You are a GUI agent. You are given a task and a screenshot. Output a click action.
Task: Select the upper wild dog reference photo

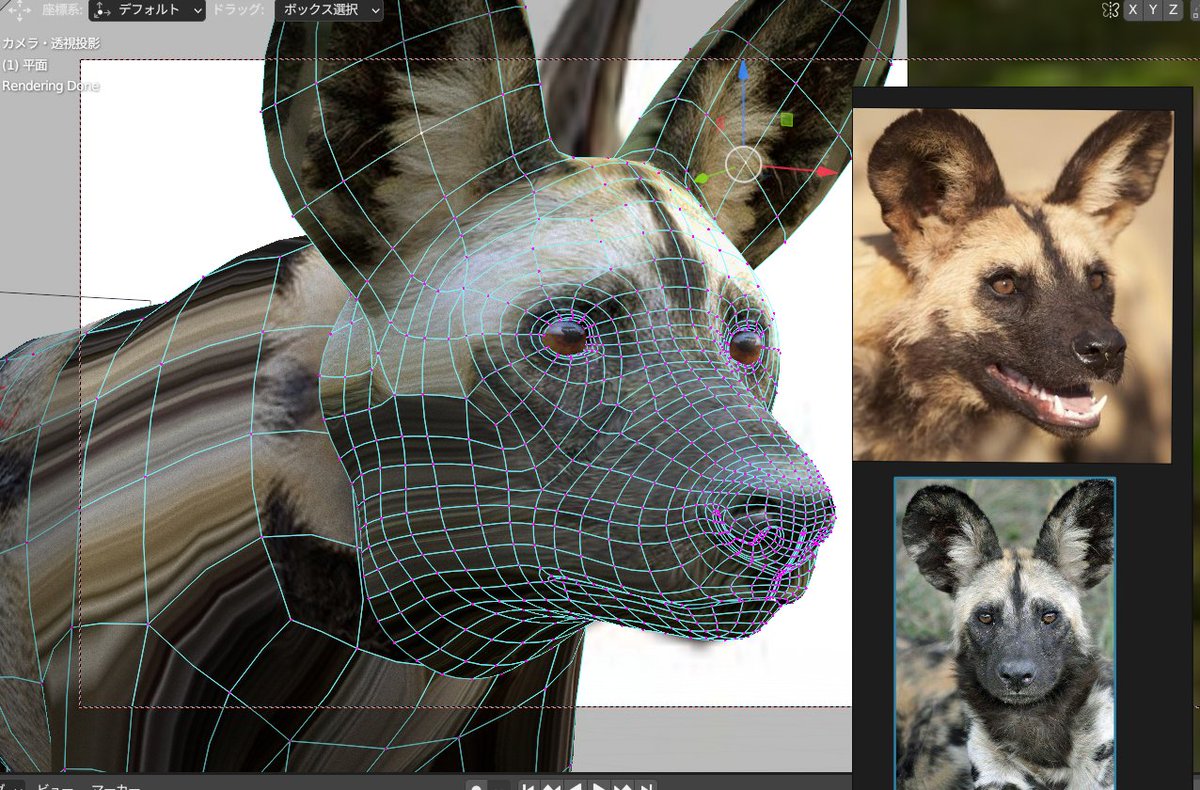tap(1011, 285)
